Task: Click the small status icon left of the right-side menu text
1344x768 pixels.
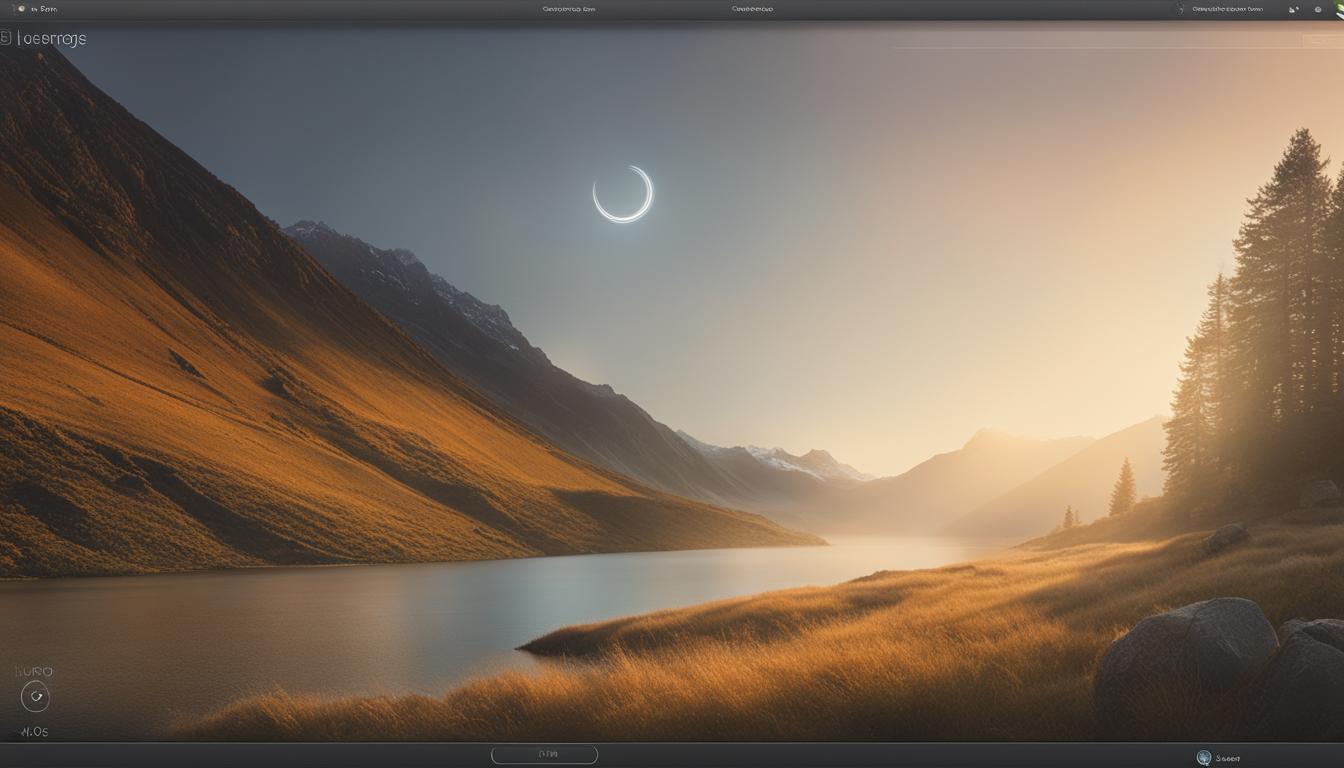Action: 1180,9
